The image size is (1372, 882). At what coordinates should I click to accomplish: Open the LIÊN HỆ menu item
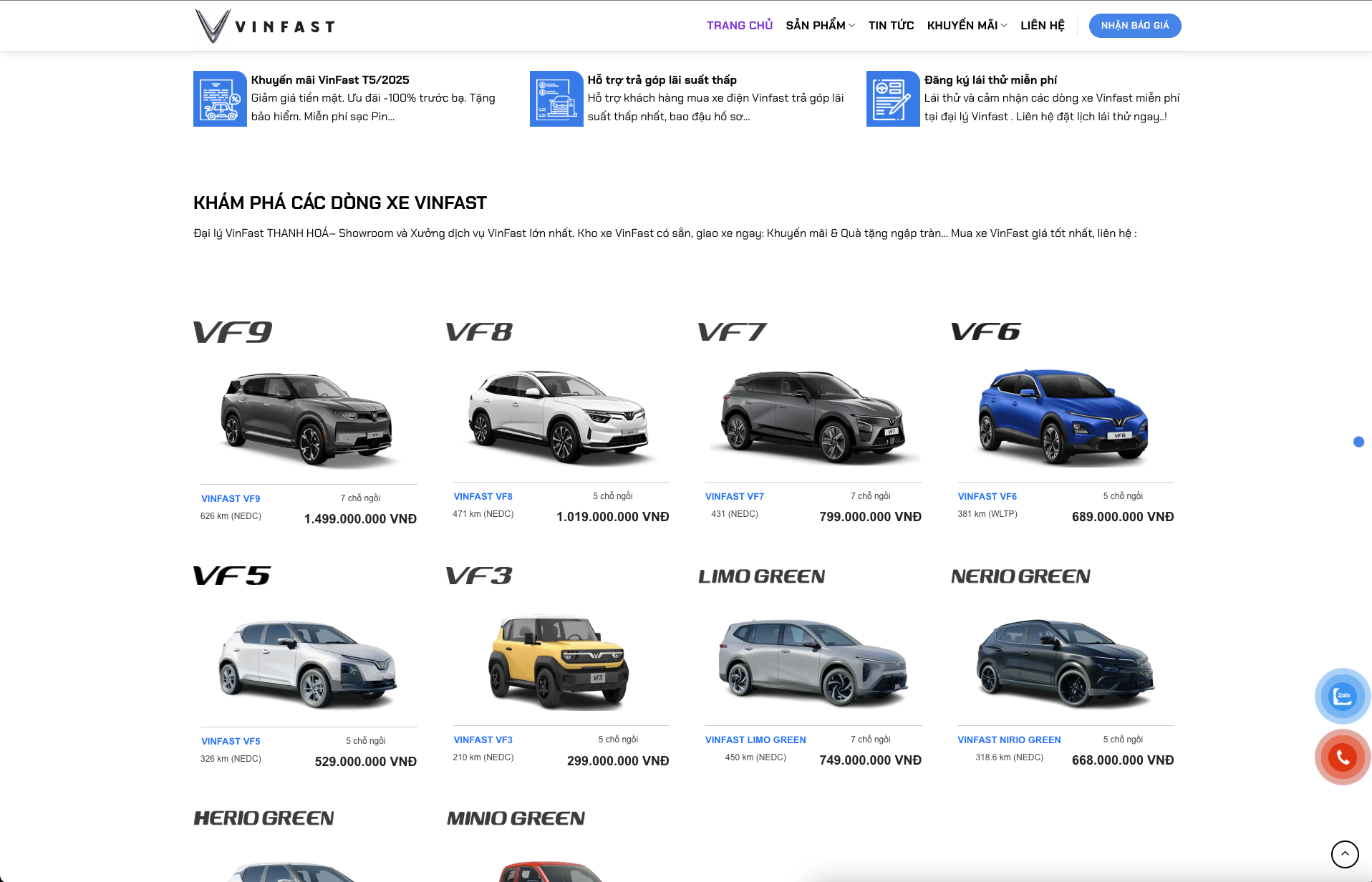pos(1042,26)
